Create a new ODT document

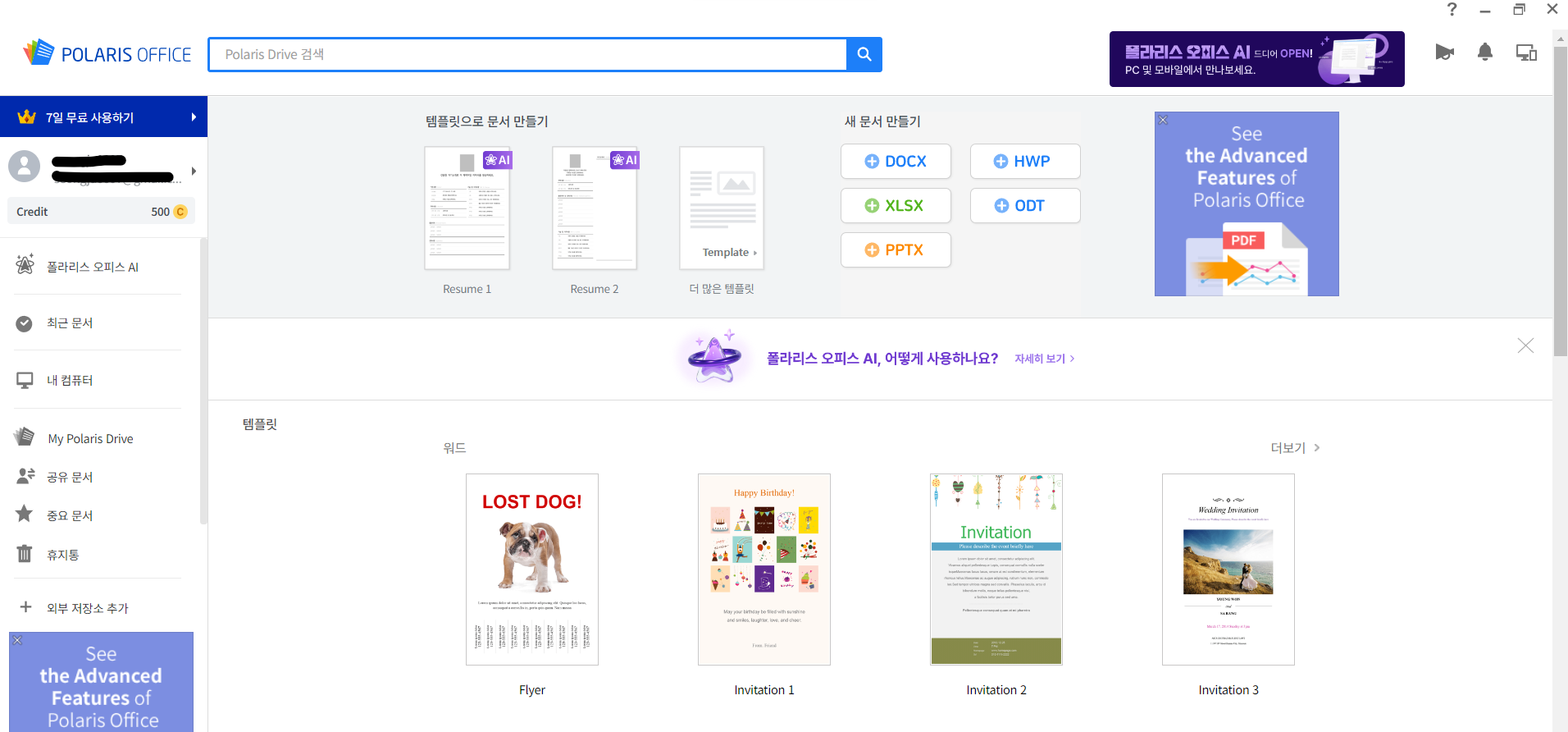coord(1025,206)
